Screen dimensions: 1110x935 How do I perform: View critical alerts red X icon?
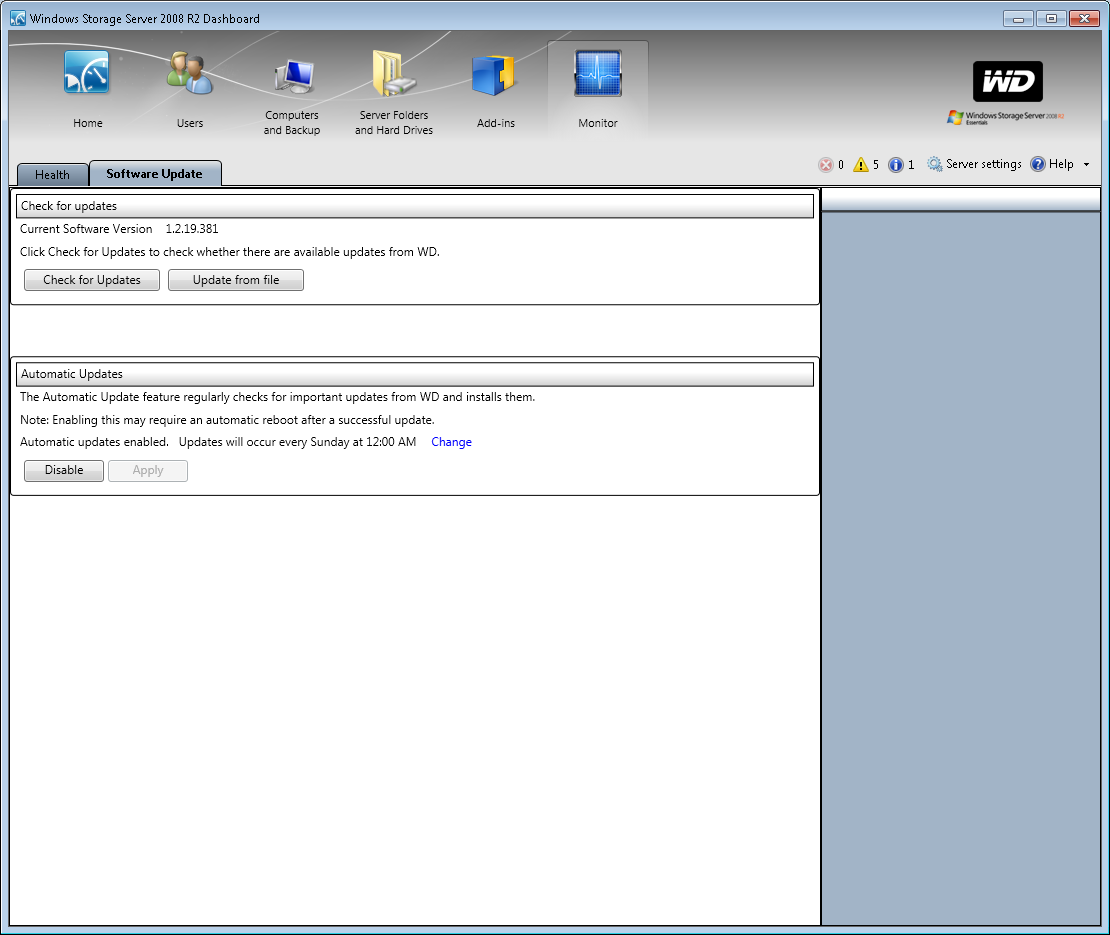(x=825, y=165)
